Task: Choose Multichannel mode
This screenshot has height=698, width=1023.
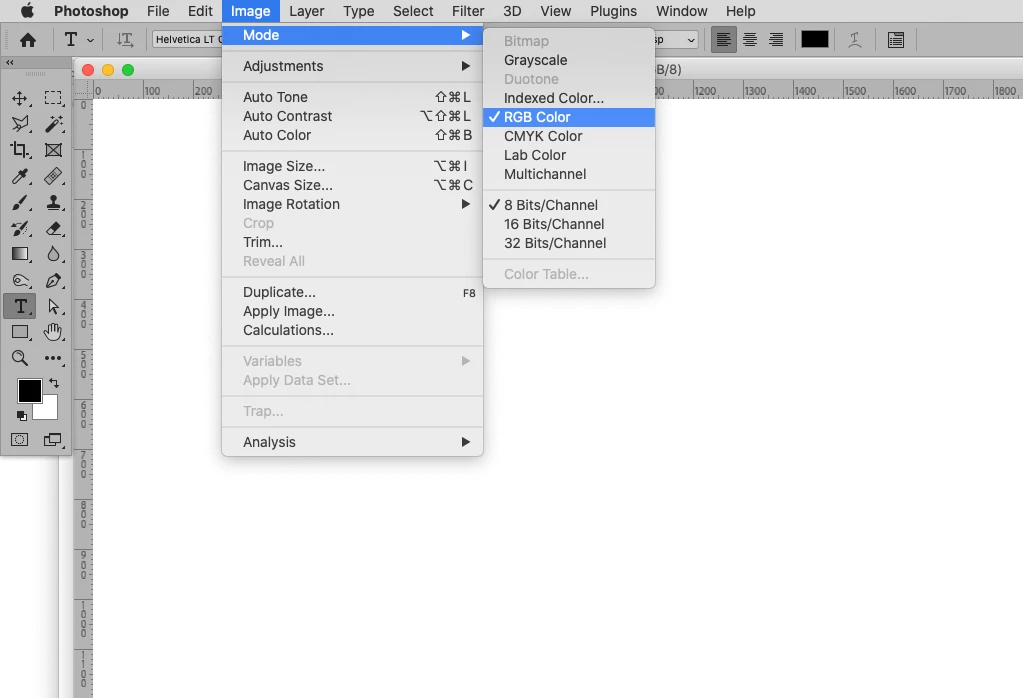Action: [x=569, y=174]
